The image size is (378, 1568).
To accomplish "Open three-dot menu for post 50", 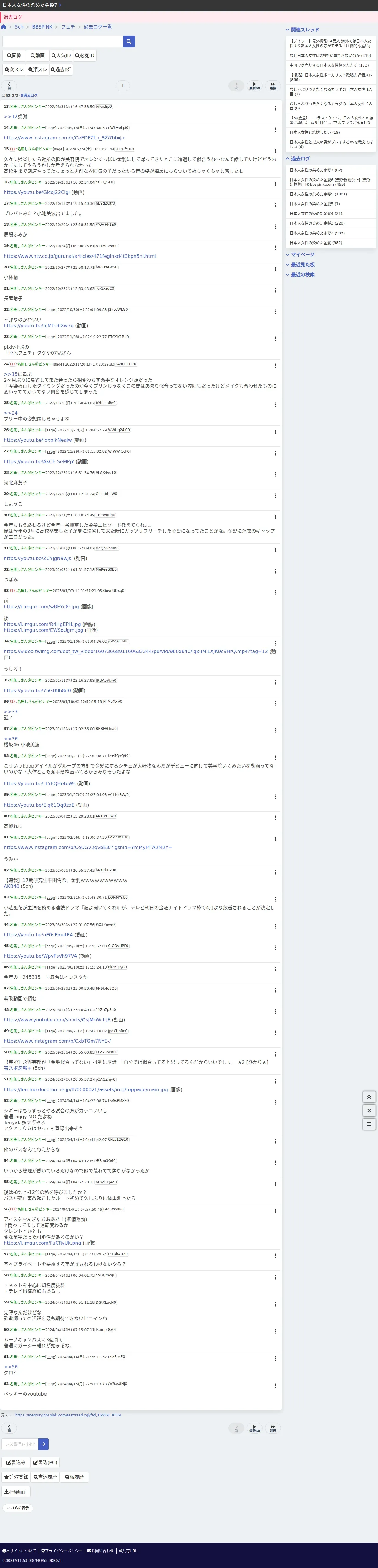I will pos(275,1054).
